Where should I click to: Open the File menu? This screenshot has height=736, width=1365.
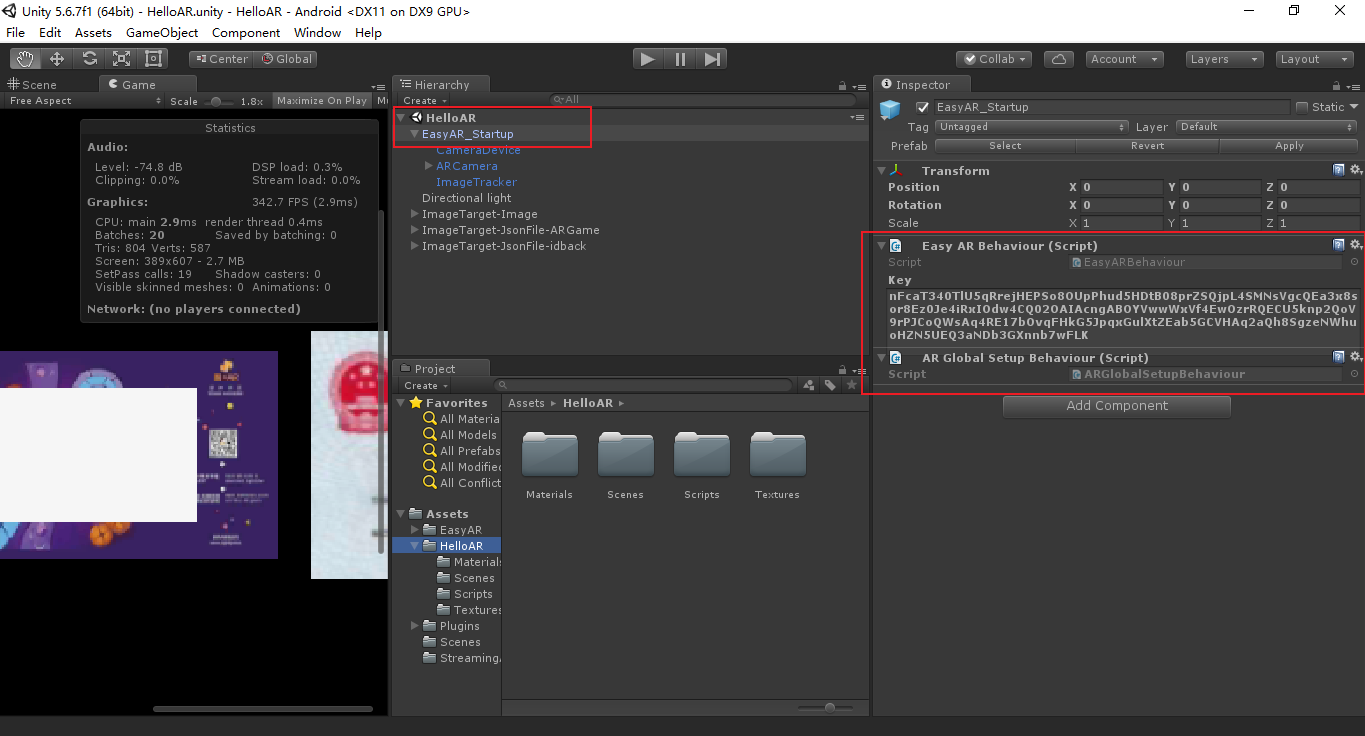16,32
